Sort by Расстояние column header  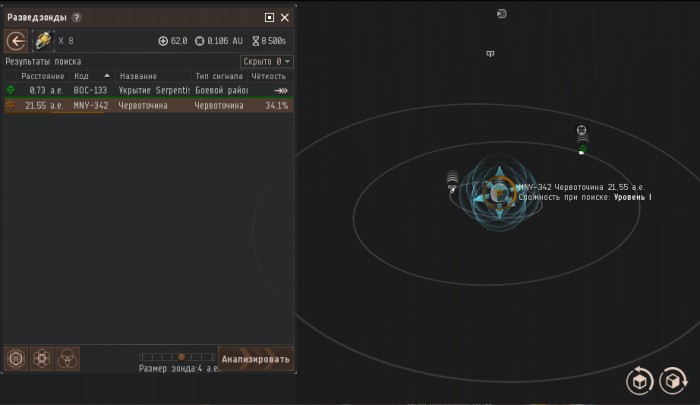(43, 76)
